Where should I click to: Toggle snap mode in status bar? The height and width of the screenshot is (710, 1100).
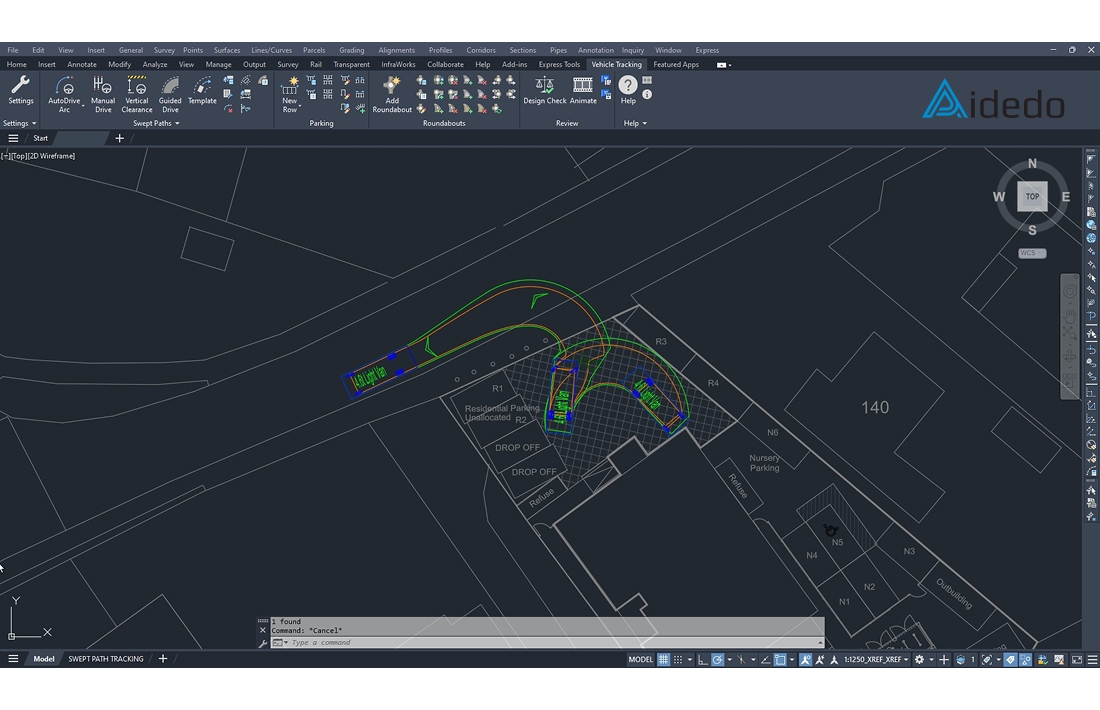click(678, 659)
